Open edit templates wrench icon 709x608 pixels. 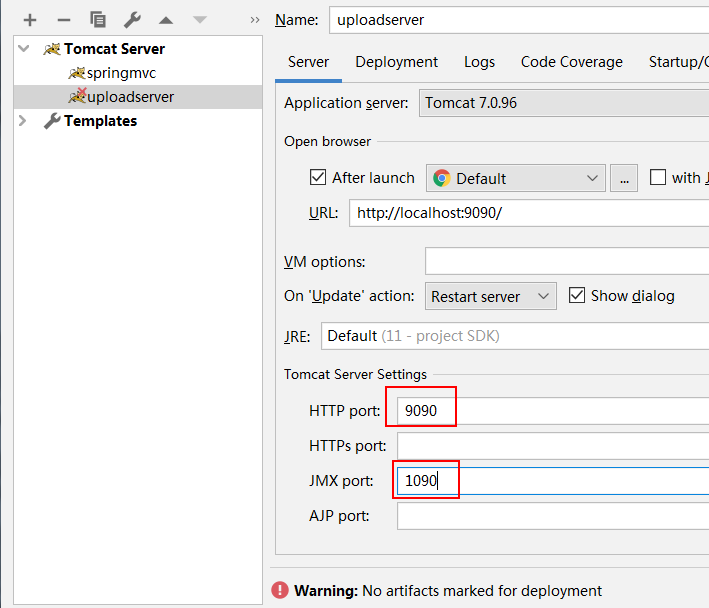[x=132, y=20]
